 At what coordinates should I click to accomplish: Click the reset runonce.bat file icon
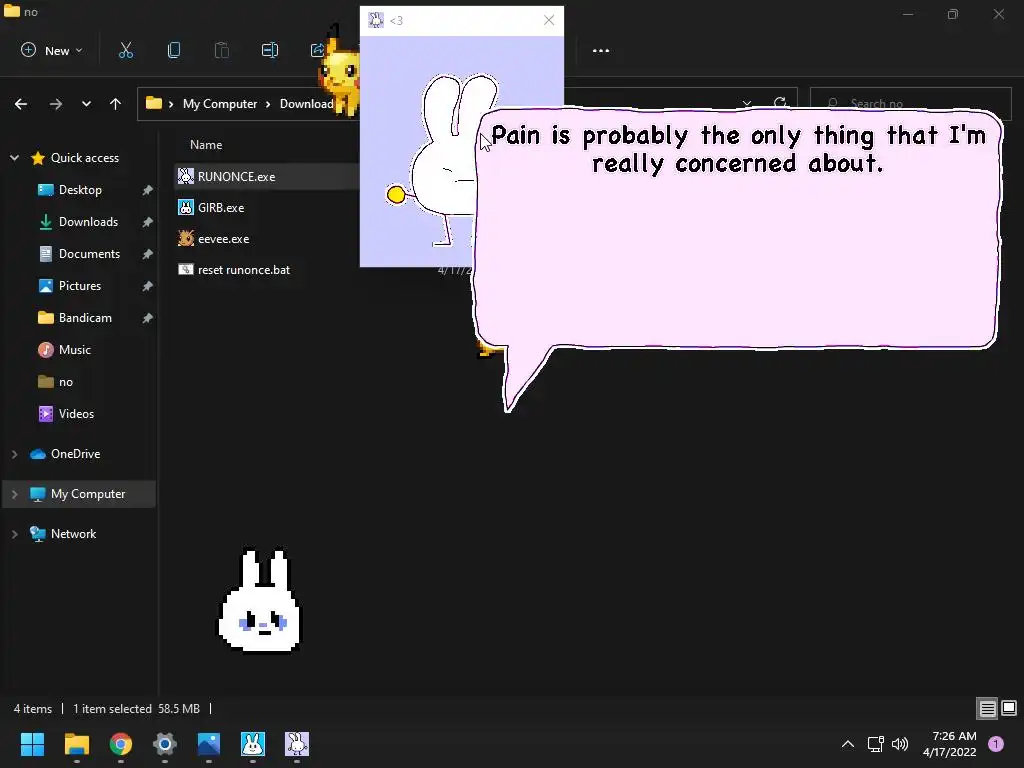[186, 270]
